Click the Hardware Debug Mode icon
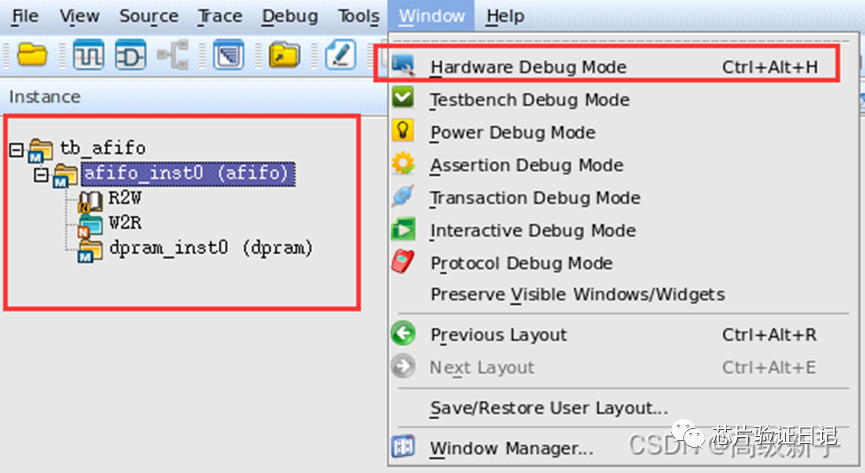 pos(403,66)
